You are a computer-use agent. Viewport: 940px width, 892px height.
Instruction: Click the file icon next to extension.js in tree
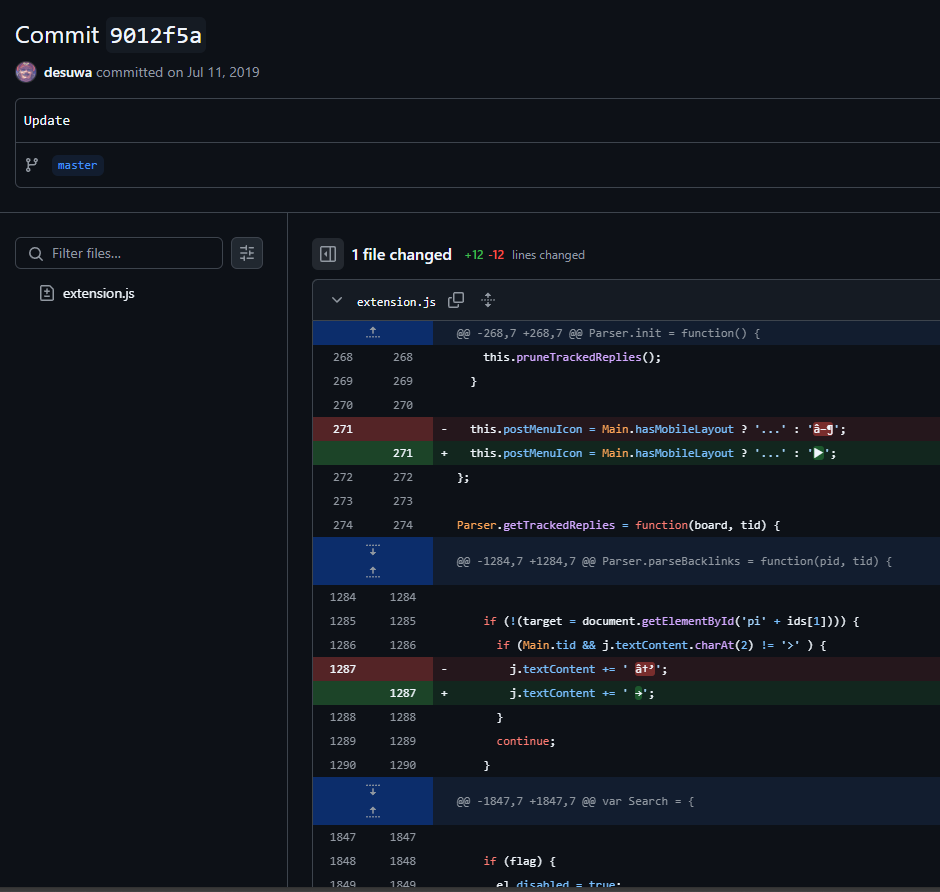46,294
